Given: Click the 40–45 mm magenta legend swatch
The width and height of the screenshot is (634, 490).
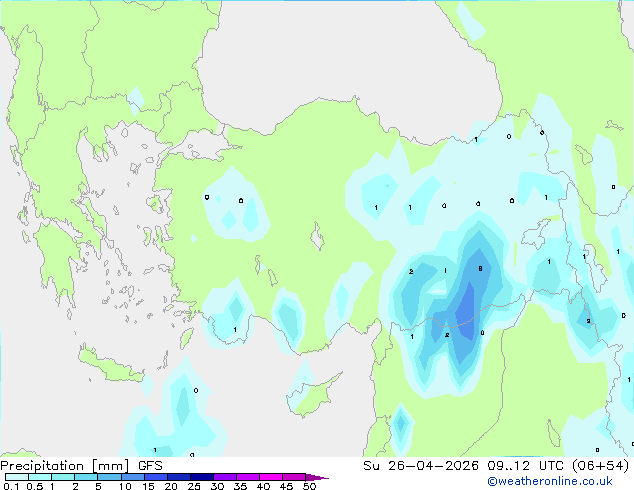Looking at the screenshot, I should (271, 477).
